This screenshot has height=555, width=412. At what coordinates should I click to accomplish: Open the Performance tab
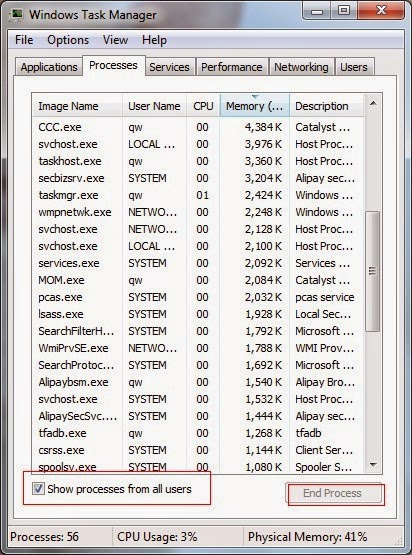tap(231, 67)
